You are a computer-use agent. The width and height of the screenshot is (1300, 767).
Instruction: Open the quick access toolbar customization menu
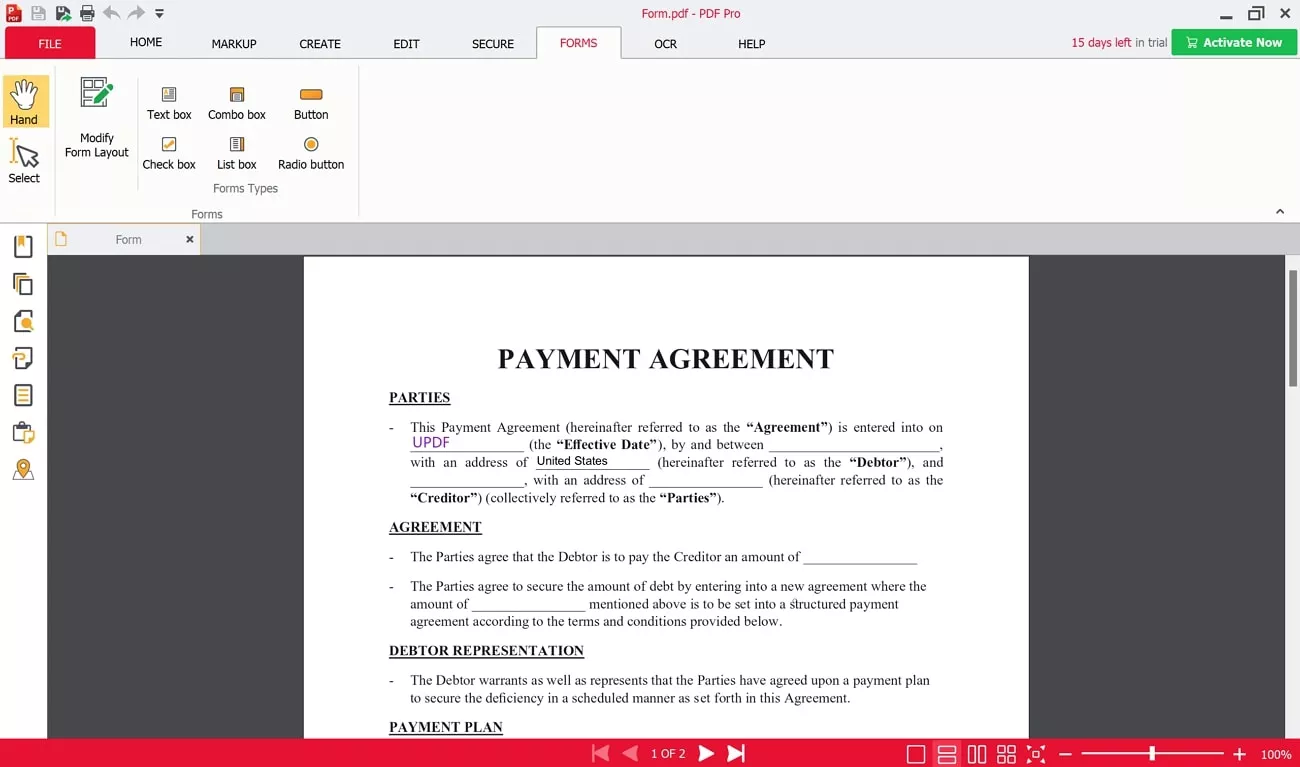160,13
